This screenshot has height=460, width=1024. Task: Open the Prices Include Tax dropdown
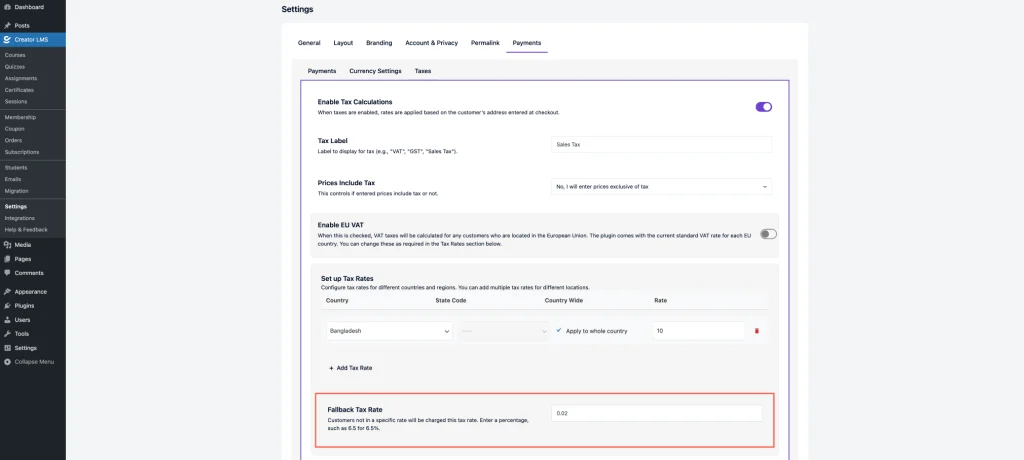tap(661, 186)
